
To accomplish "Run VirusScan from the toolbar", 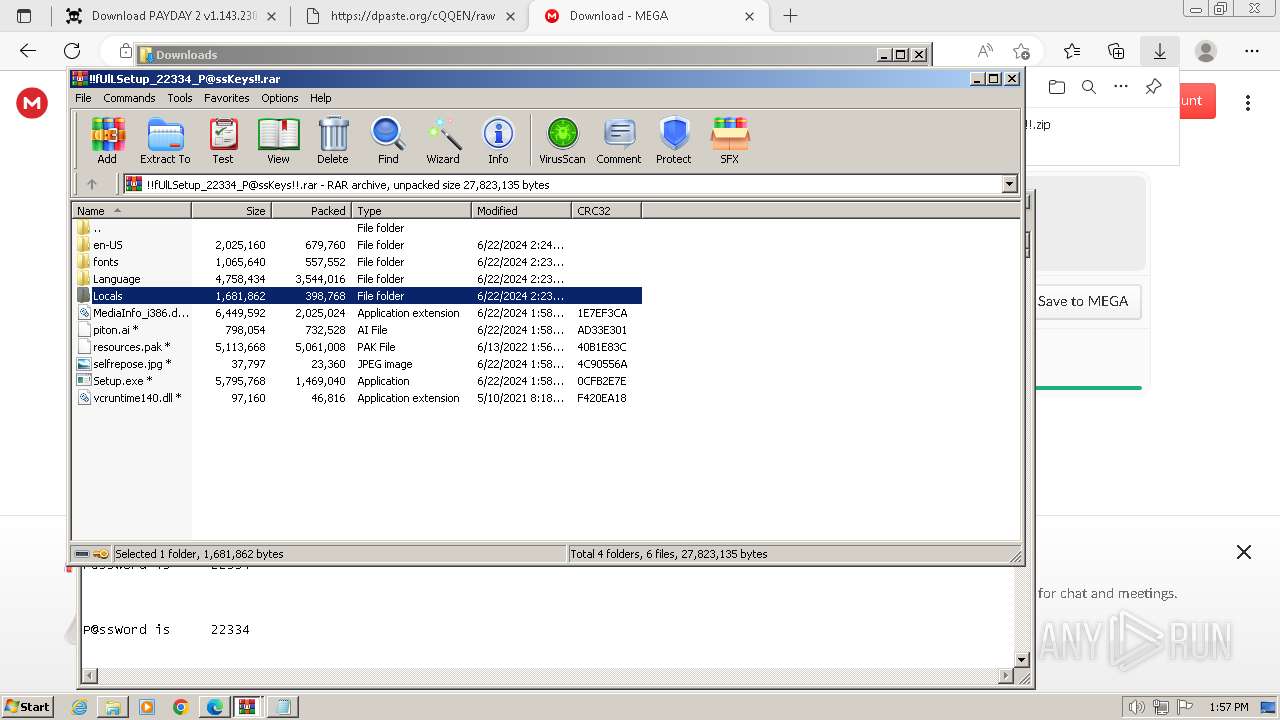I will point(562,140).
